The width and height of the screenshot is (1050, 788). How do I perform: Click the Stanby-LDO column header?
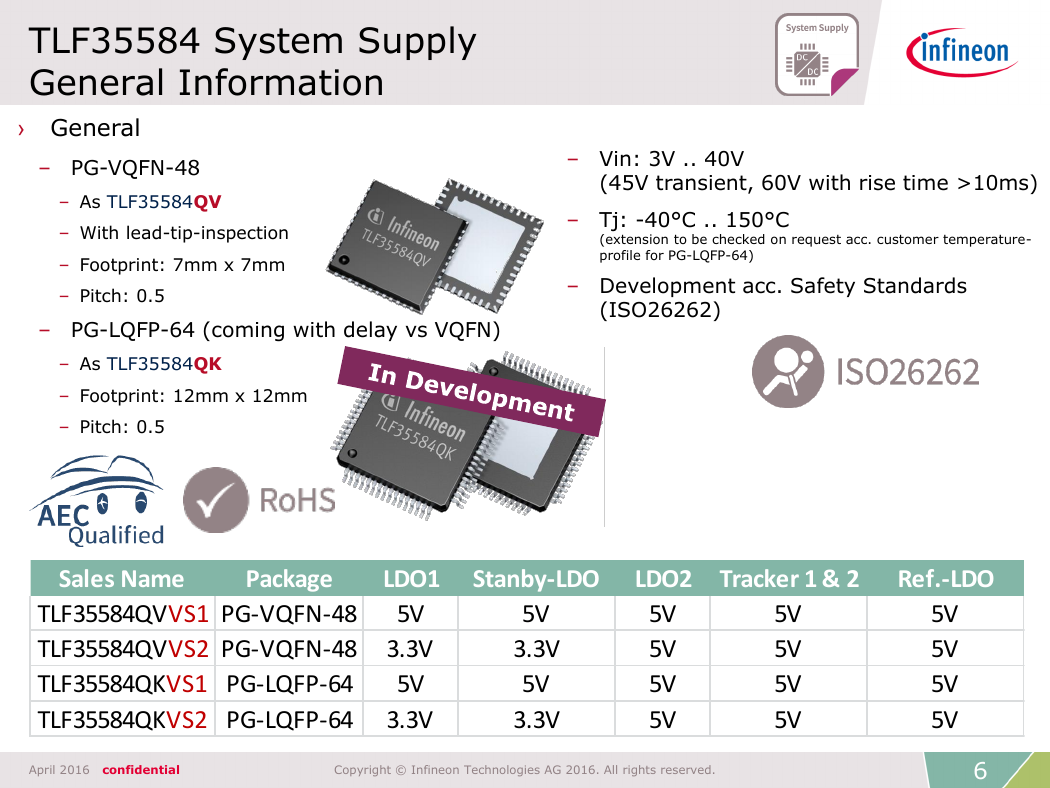(536, 578)
